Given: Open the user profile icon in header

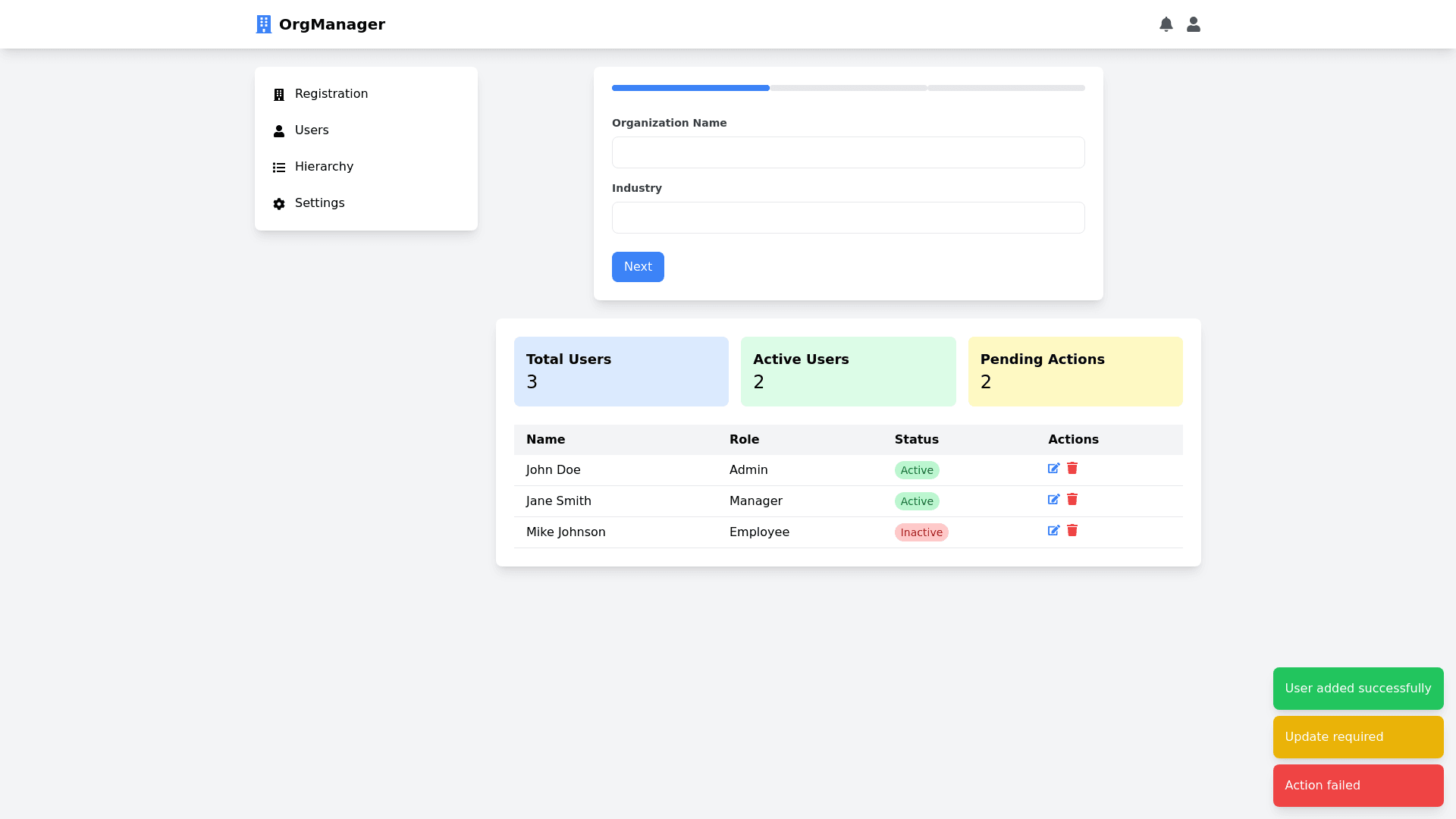Looking at the screenshot, I should pos(1194,24).
